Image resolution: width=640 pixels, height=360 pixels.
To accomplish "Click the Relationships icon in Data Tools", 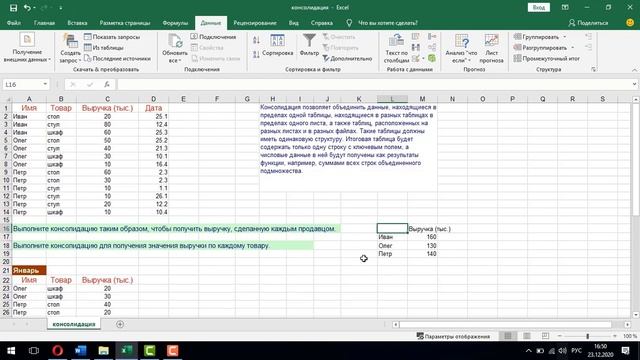I will click(432, 48).
